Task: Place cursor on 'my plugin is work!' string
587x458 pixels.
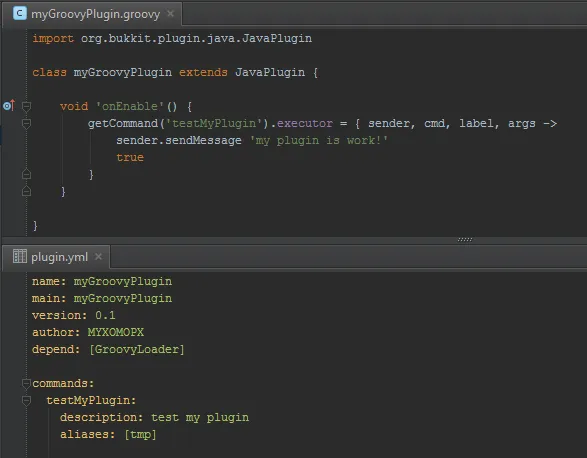Action: point(319,140)
